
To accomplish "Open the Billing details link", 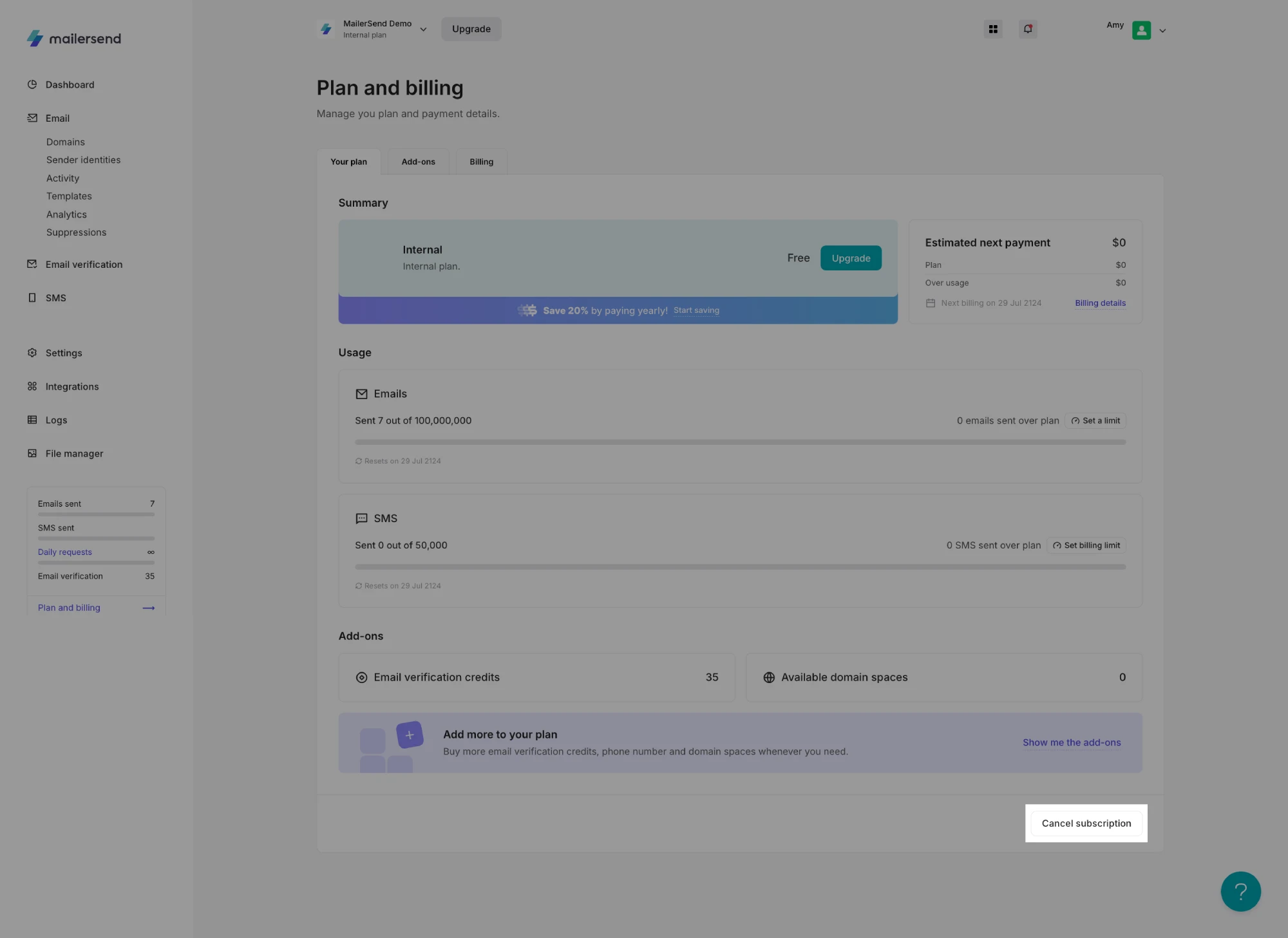I will coord(1100,303).
